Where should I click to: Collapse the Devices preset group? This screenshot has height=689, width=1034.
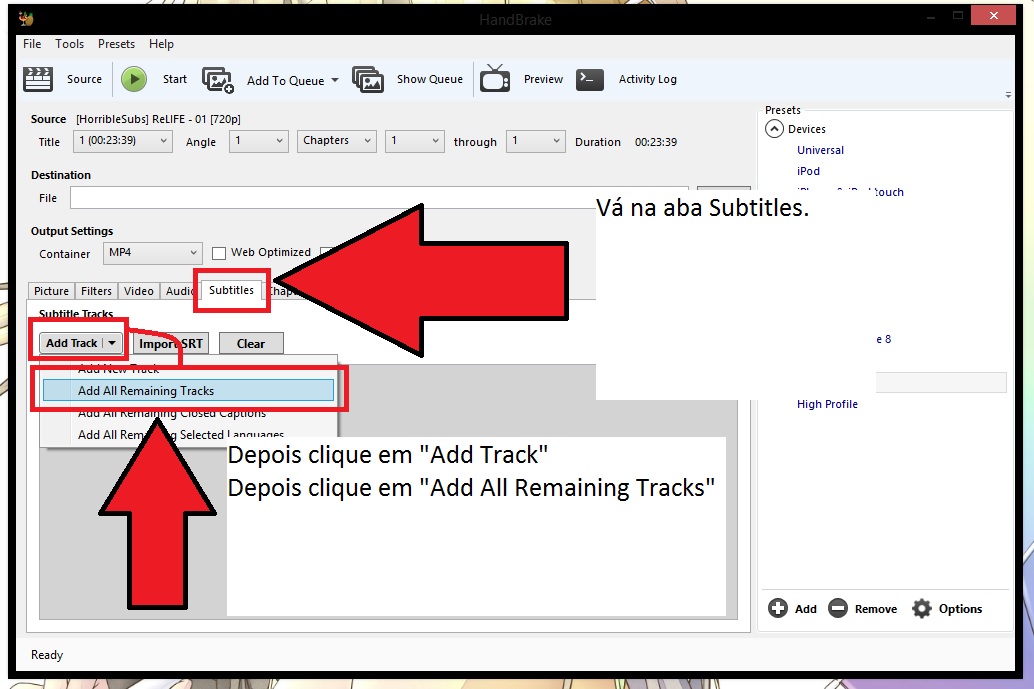tap(774, 129)
